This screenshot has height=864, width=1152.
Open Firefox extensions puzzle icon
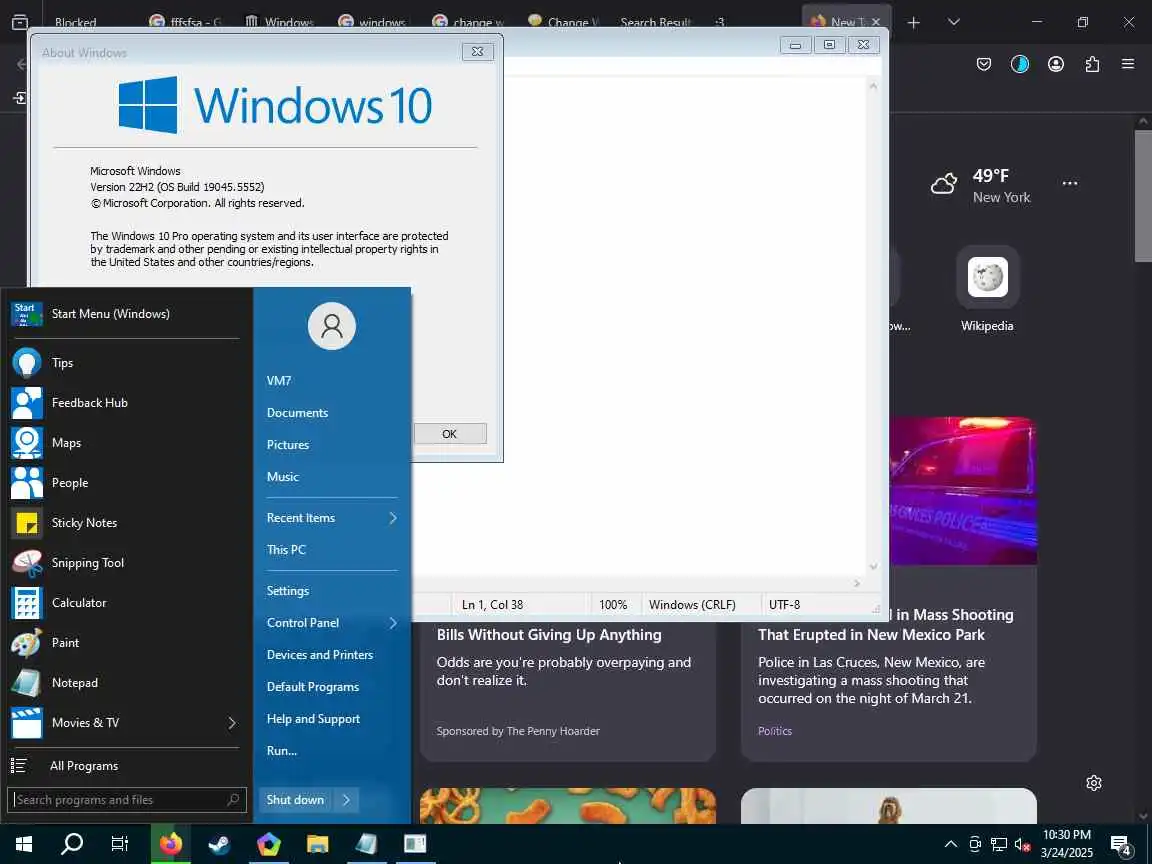pos(1092,65)
